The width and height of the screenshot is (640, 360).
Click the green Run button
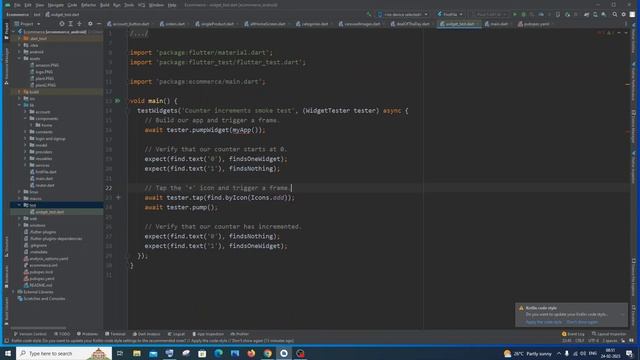515,14
